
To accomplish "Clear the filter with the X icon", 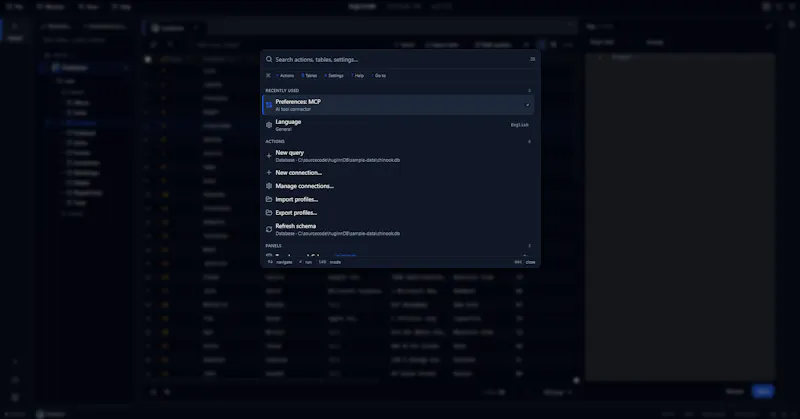I will click(268, 76).
